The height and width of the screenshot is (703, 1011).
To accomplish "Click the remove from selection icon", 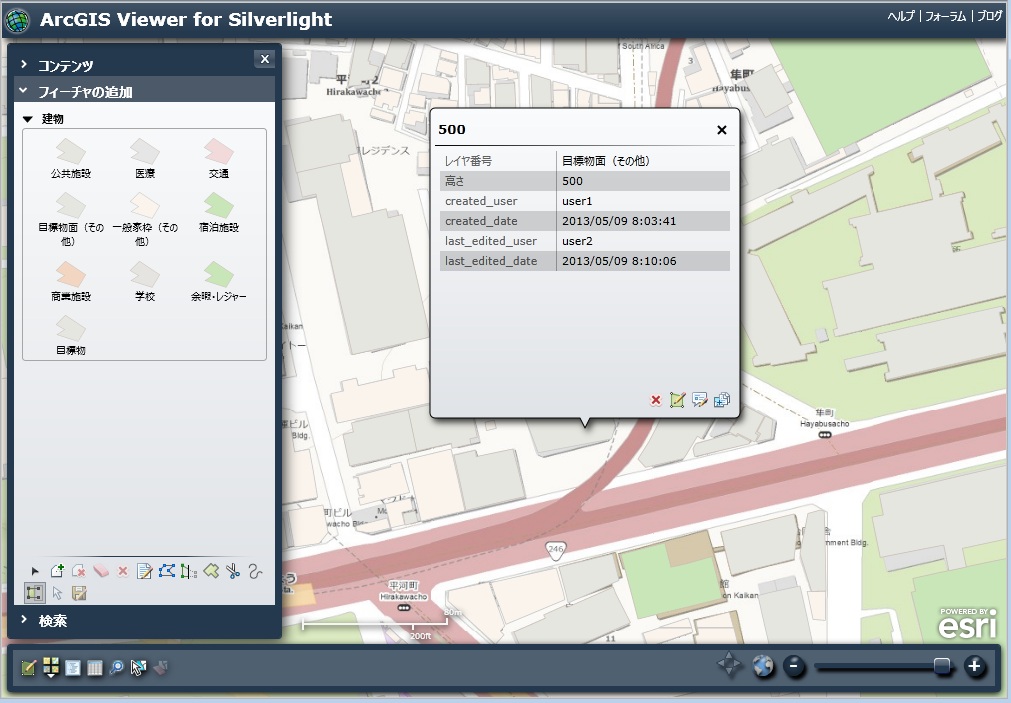I will click(79, 571).
